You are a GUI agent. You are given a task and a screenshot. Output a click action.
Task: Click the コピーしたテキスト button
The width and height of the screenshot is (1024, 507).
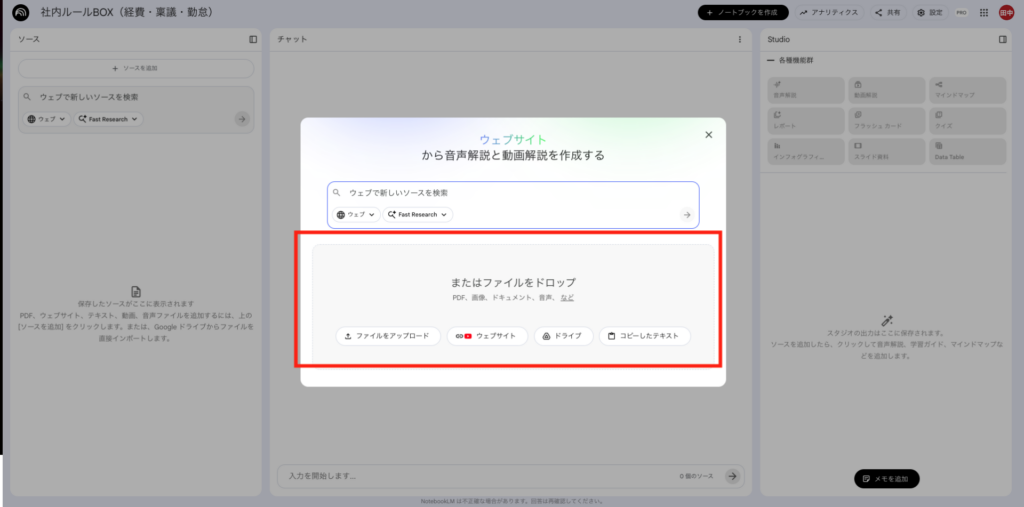(x=644, y=336)
